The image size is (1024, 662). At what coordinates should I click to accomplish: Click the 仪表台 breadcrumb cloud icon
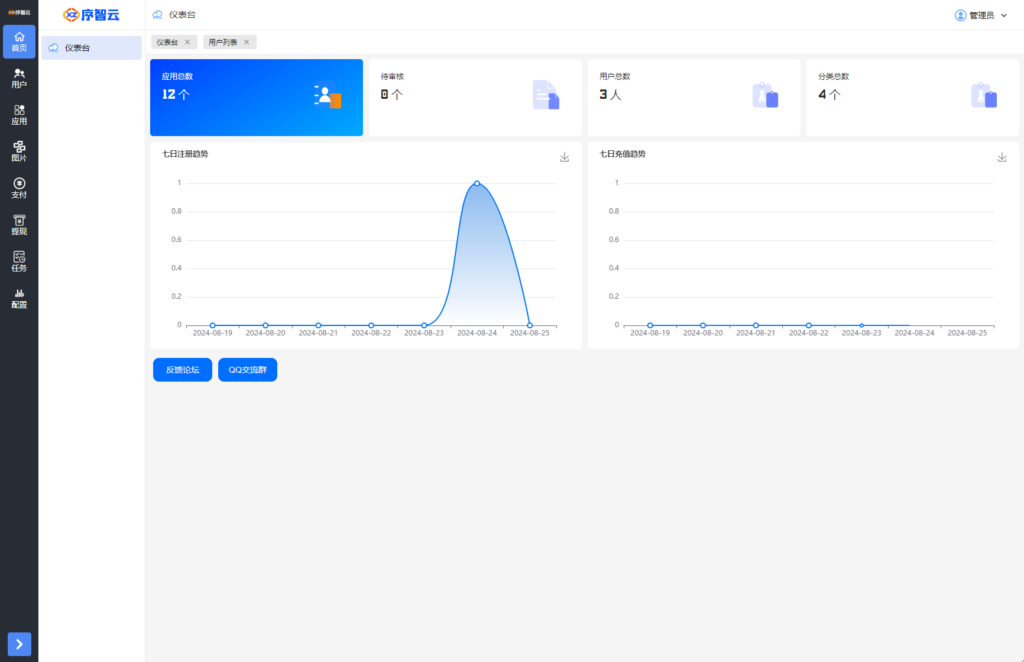point(157,14)
